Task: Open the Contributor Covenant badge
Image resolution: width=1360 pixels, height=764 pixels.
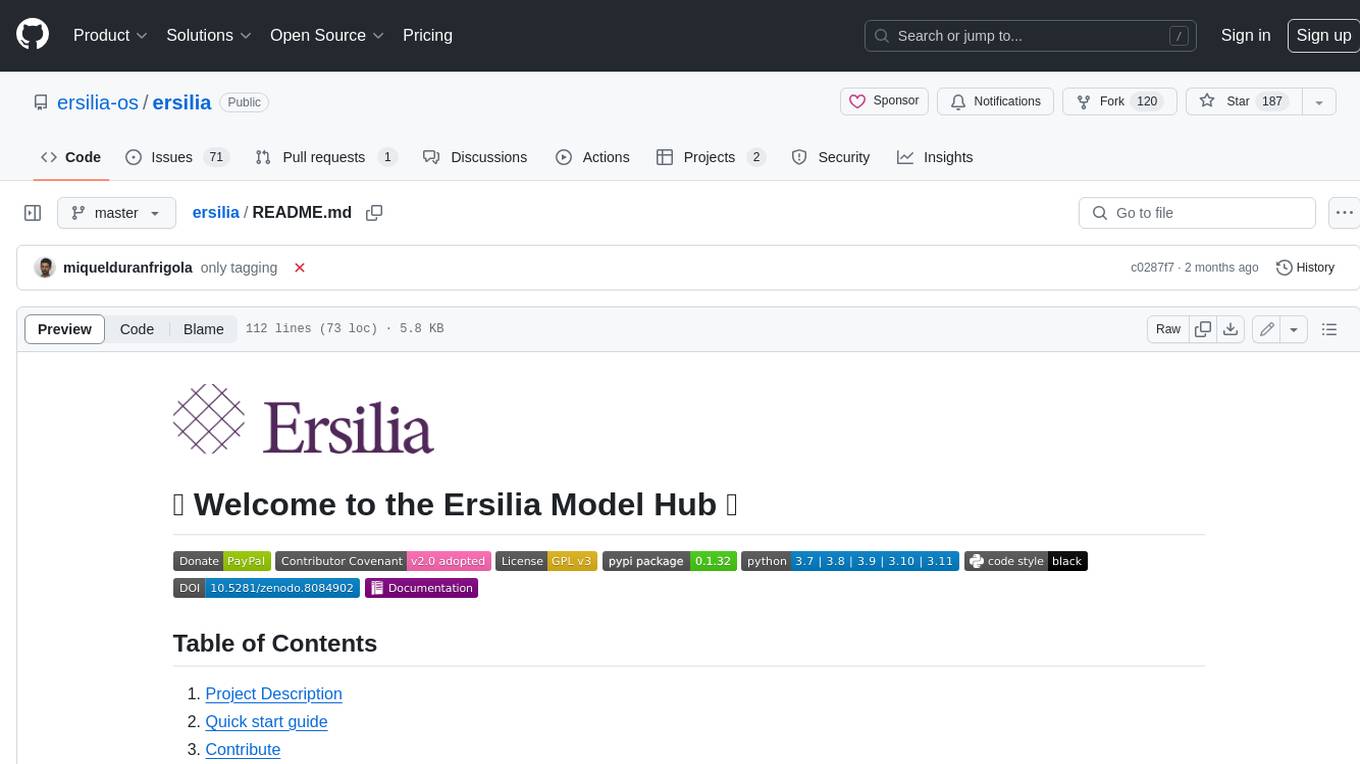Action: 383,561
